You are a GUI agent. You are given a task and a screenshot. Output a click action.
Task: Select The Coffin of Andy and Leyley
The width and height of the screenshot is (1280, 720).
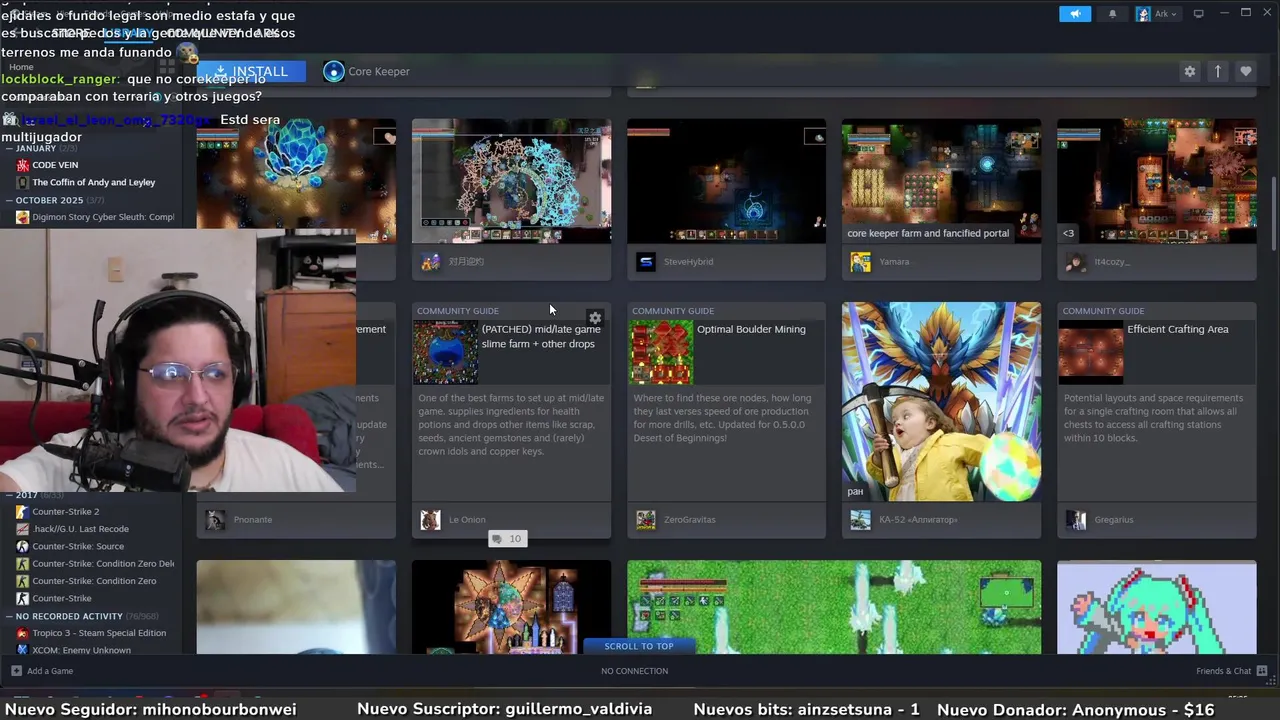(x=93, y=182)
